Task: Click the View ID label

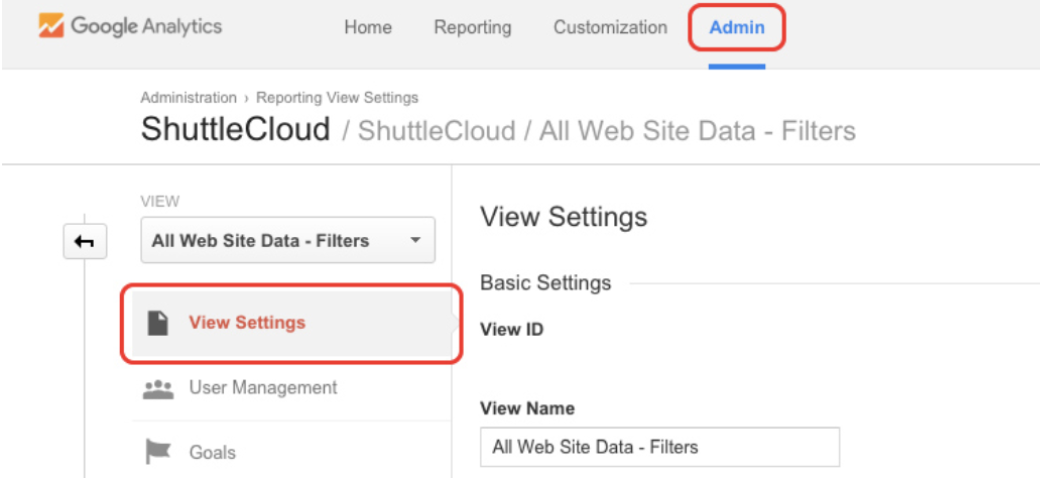Action: click(x=512, y=329)
